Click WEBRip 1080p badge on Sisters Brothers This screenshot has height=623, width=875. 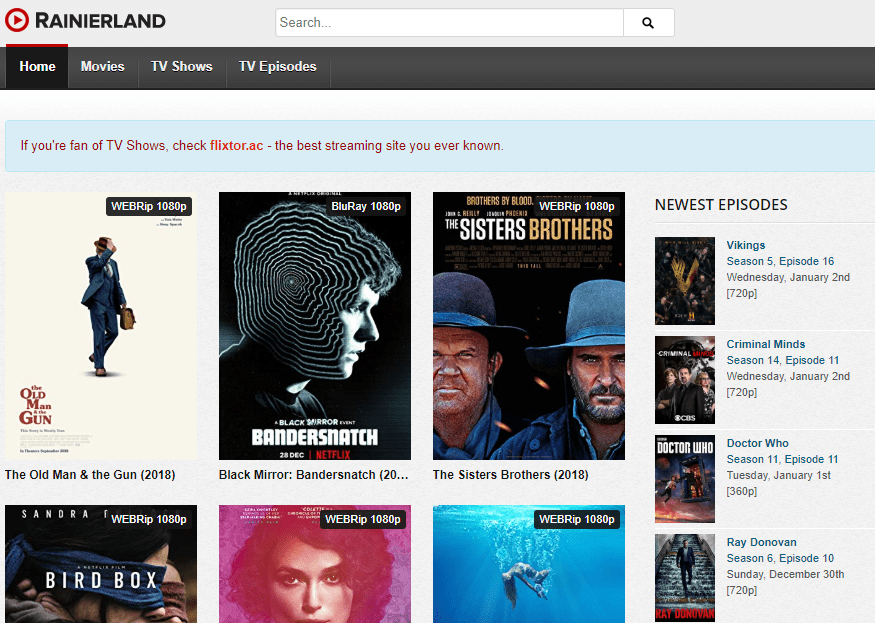(x=577, y=206)
